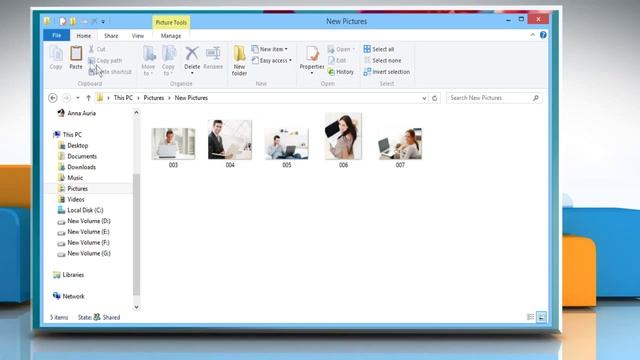Click New Pictures breadcrumb segment
The width and height of the screenshot is (640, 360).
click(191, 98)
